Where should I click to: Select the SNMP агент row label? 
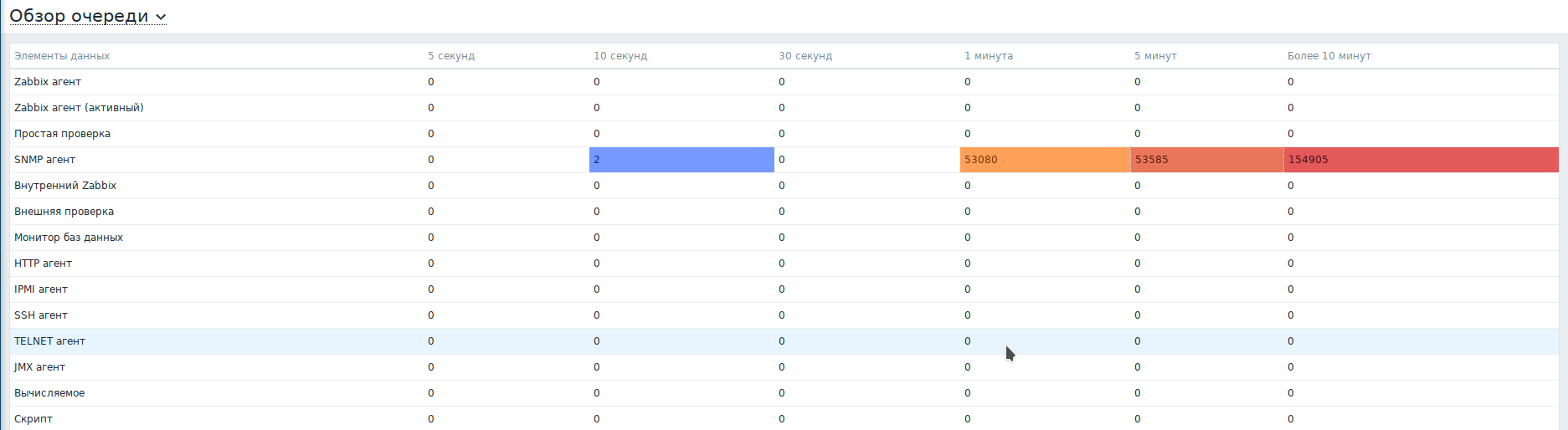click(x=44, y=160)
